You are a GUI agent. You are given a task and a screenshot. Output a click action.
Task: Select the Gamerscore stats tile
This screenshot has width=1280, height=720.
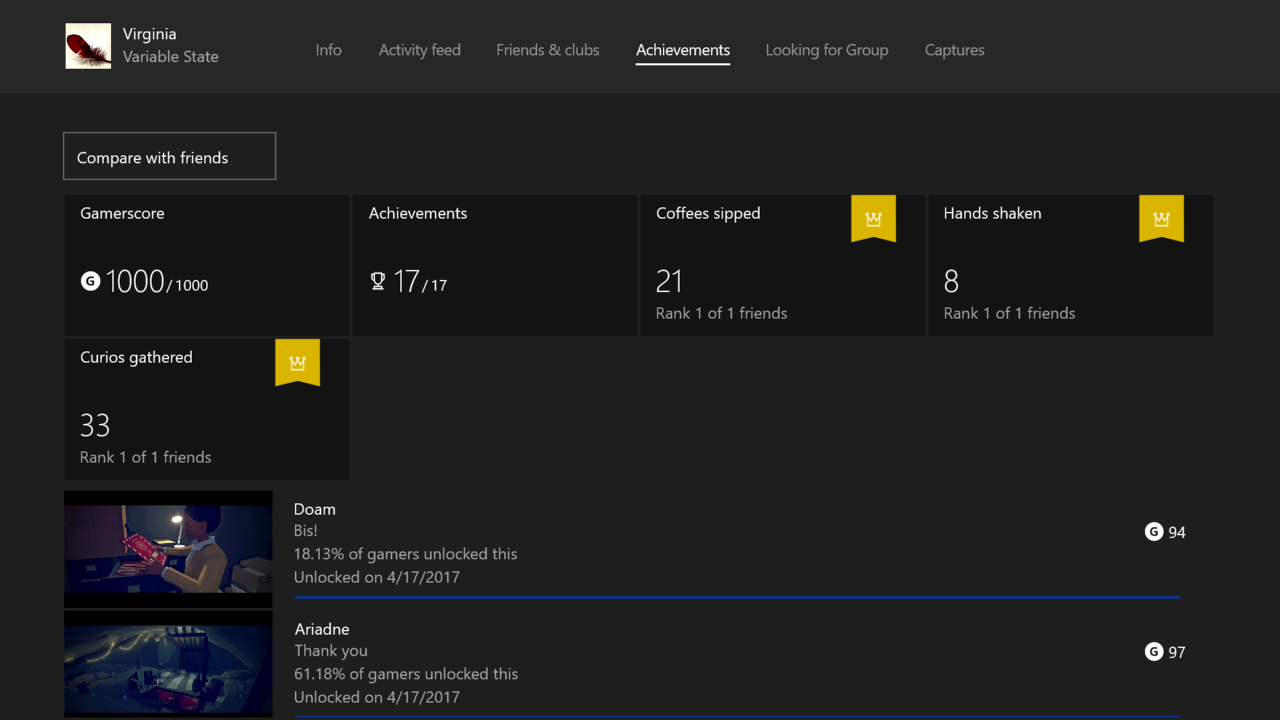[x=207, y=265]
